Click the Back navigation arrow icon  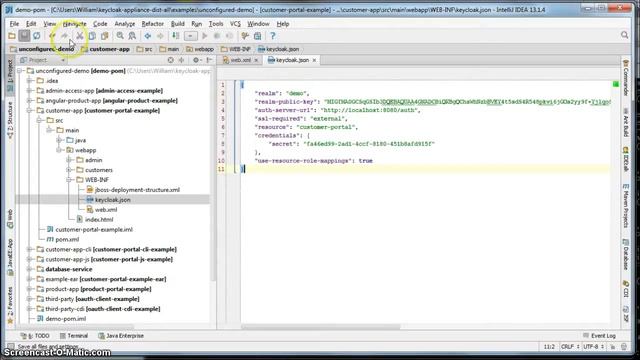tap(148, 36)
